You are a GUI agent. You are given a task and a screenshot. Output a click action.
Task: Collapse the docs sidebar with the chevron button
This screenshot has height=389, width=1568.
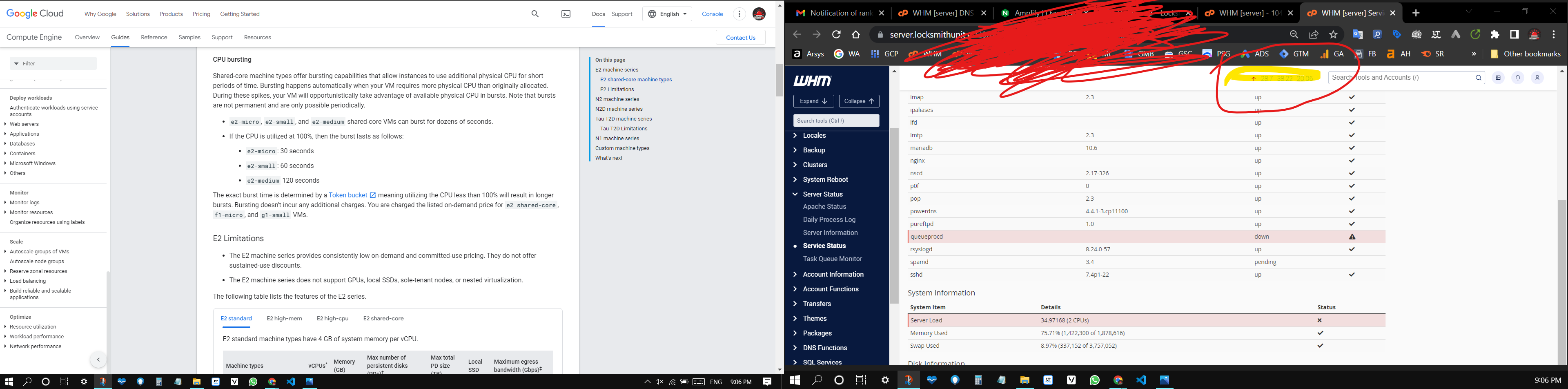tap(98, 360)
